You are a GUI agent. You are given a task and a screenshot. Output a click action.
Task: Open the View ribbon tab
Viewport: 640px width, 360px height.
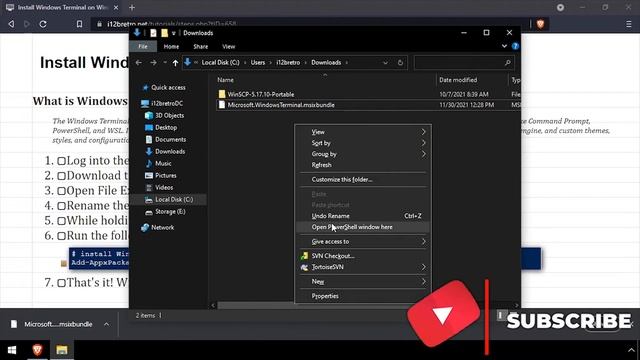pyautogui.click(x=229, y=47)
